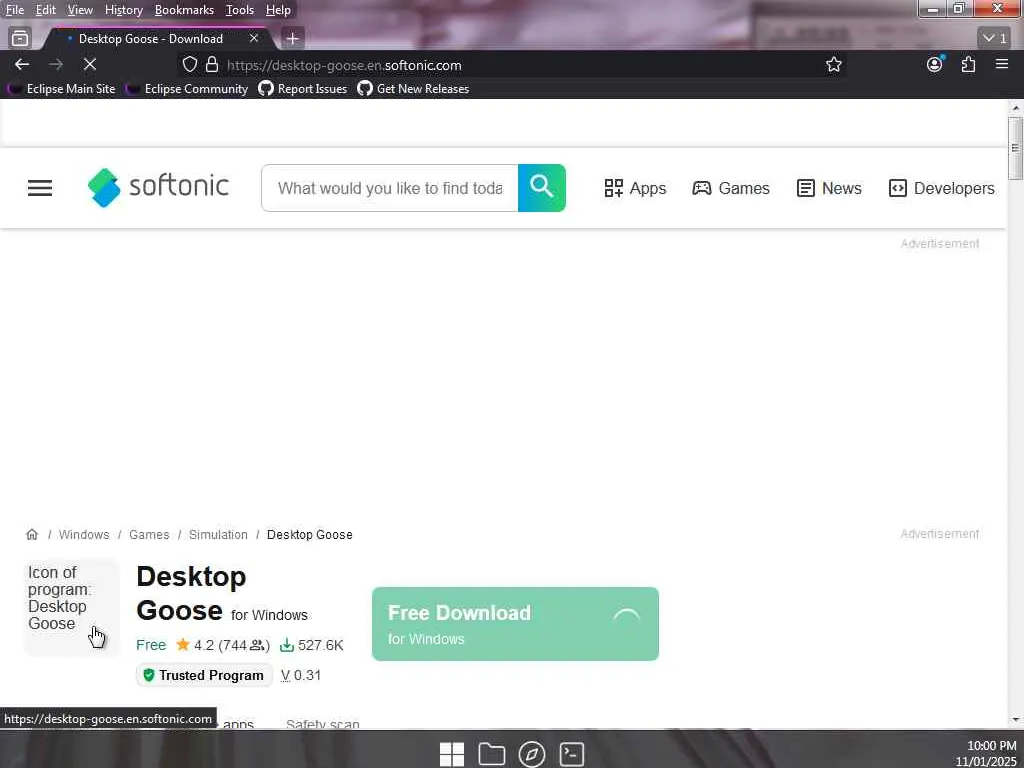Click the home breadcrumb icon

[x=32, y=534]
